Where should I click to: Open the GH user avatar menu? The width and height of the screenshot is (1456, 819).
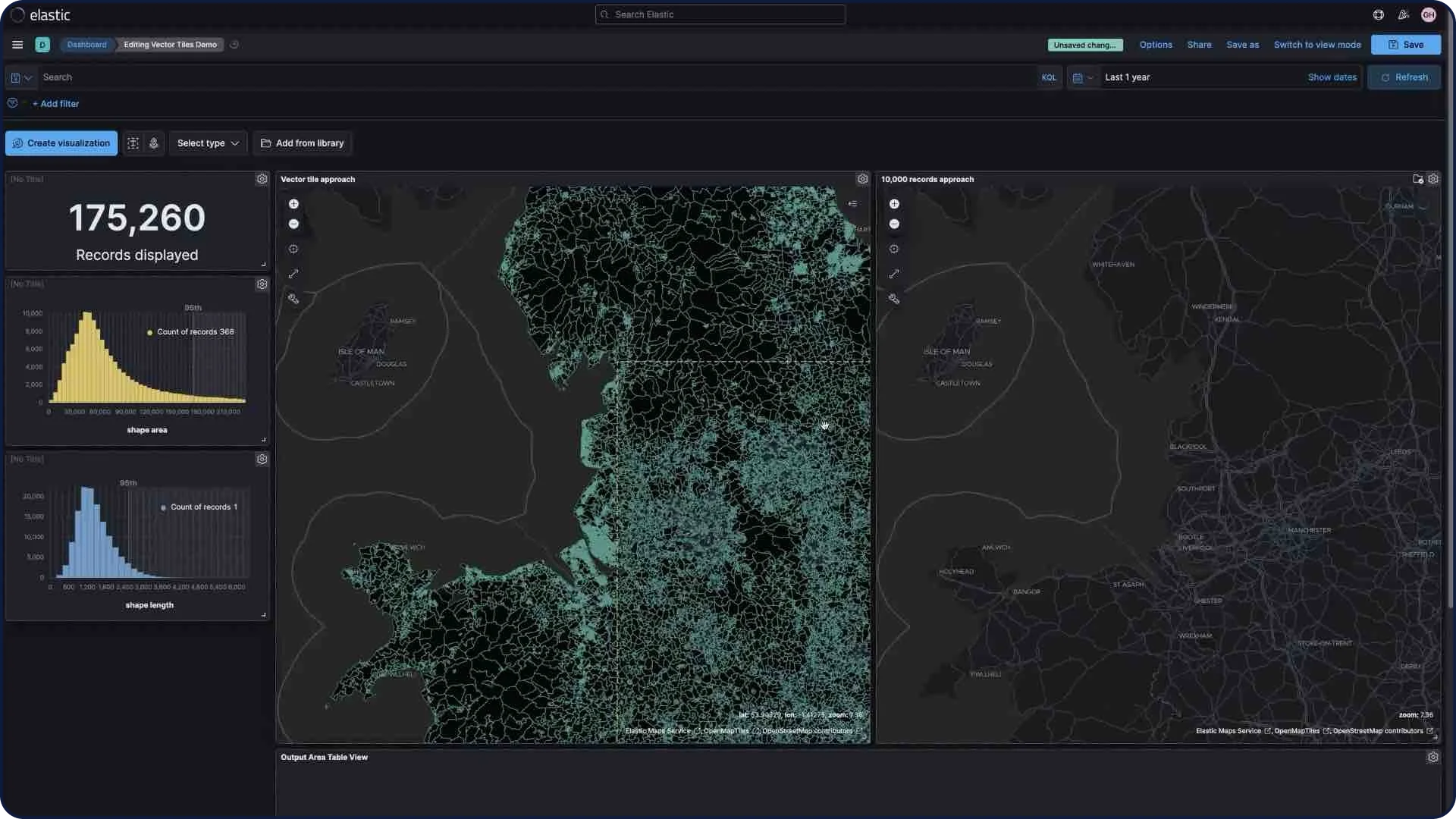pos(1428,14)
